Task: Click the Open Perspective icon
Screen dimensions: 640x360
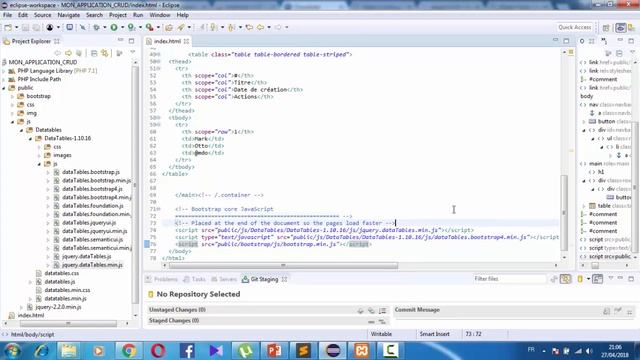Action: coord(606,28)
